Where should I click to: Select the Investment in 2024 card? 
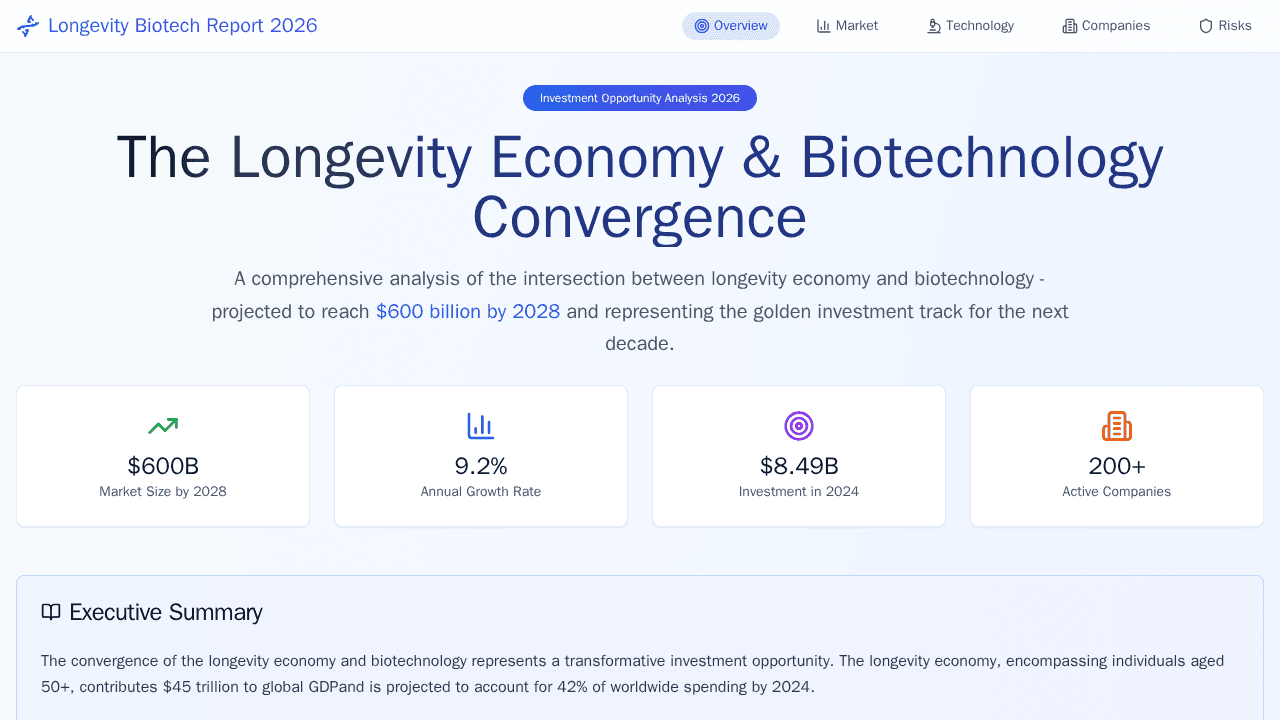click(x=799, y=456)
